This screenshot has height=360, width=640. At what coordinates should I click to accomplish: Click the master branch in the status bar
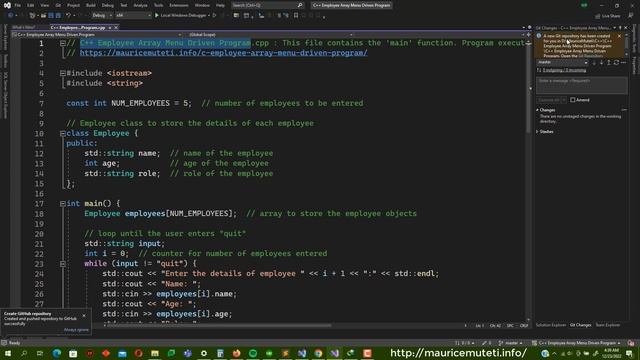511,343
